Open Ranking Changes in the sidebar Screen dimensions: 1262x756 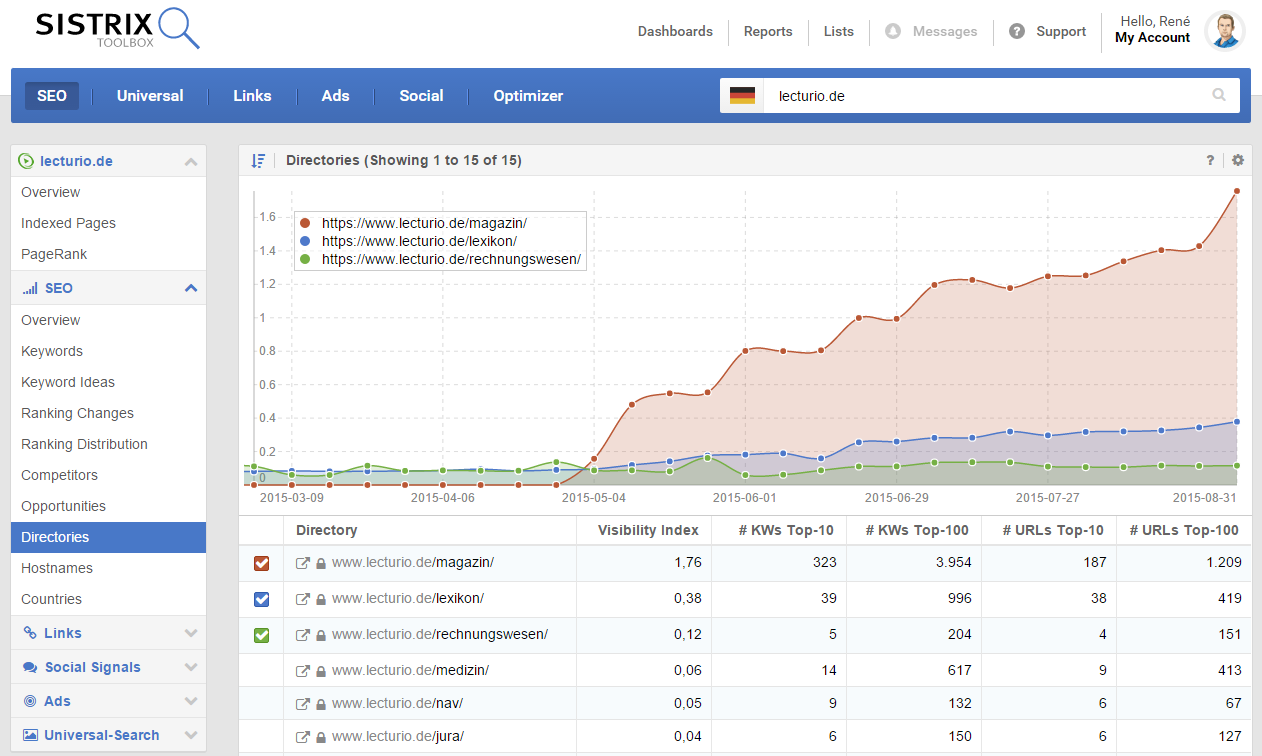tap(77, 413)
